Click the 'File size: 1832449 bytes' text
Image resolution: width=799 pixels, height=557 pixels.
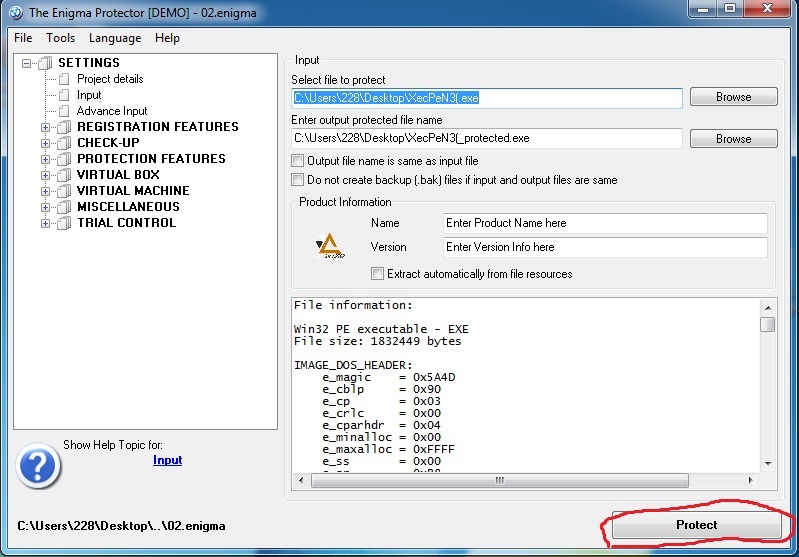(378, 341)
